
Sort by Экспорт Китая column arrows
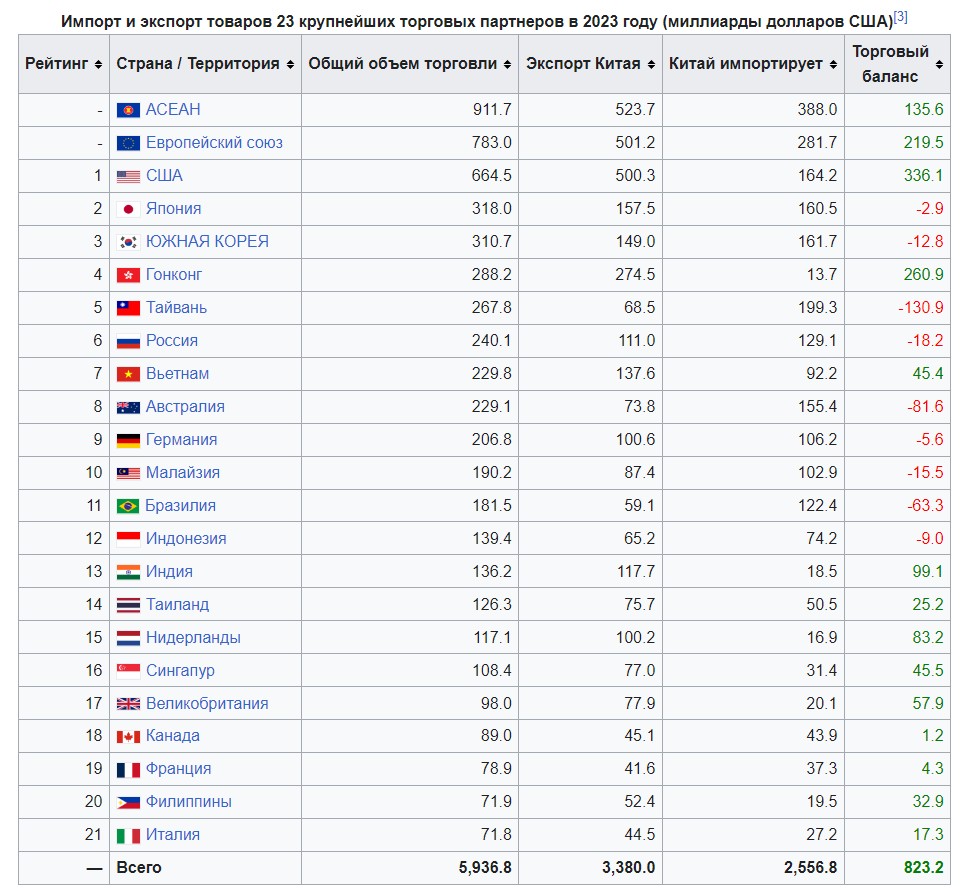pos(651,64)
